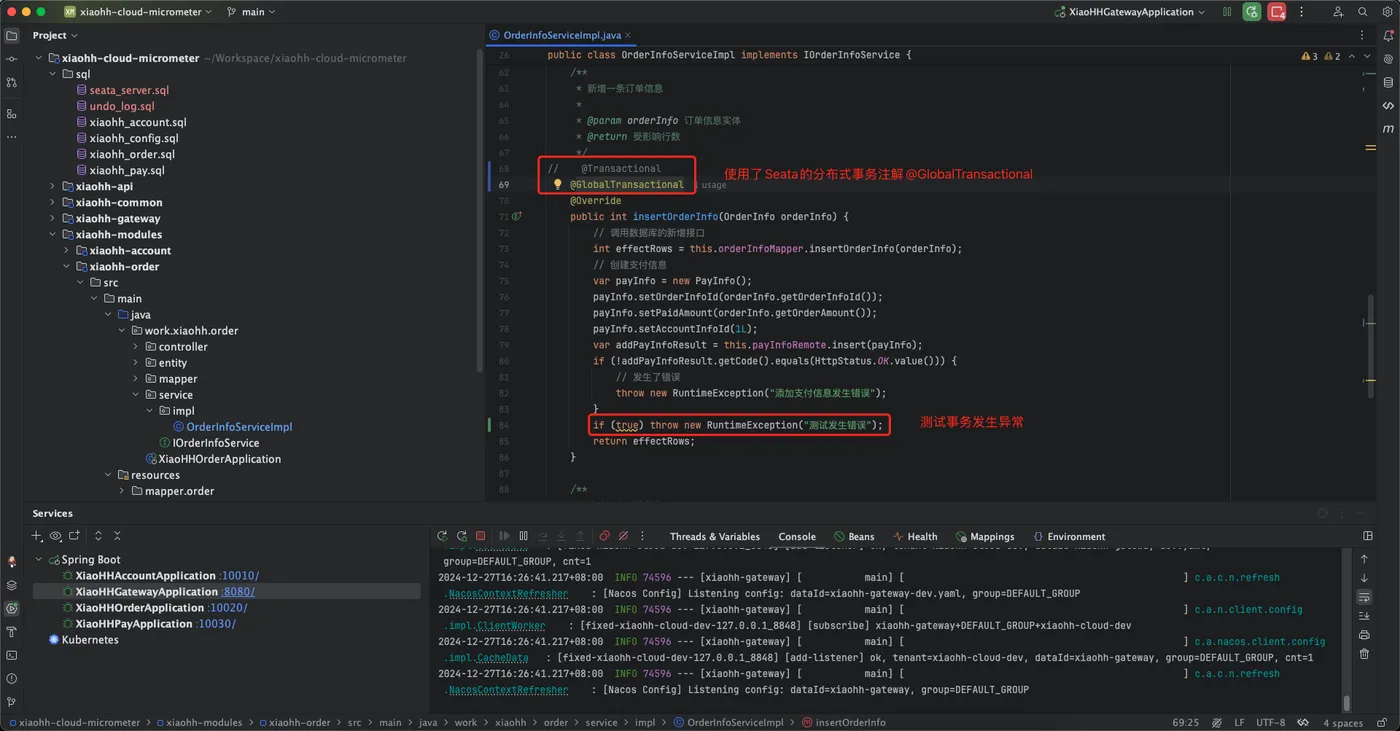Collapse all services icon
Screen dimensions: 1400x731
point(117,536)
